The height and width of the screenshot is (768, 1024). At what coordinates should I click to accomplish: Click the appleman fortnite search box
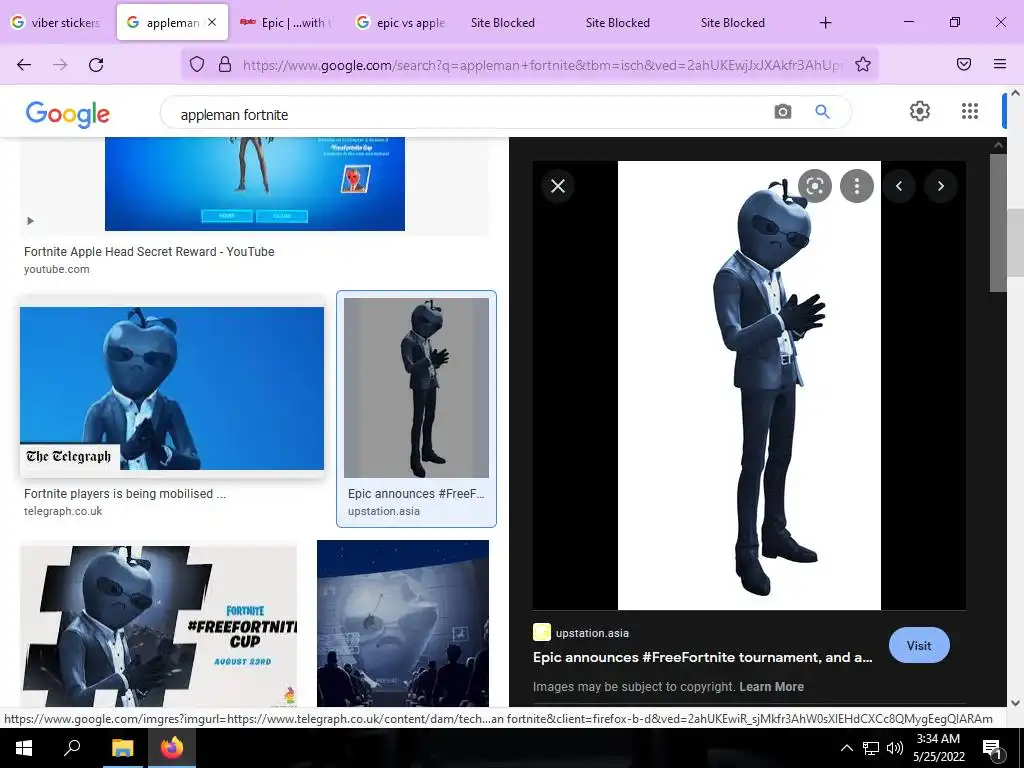tap(470, 114)
